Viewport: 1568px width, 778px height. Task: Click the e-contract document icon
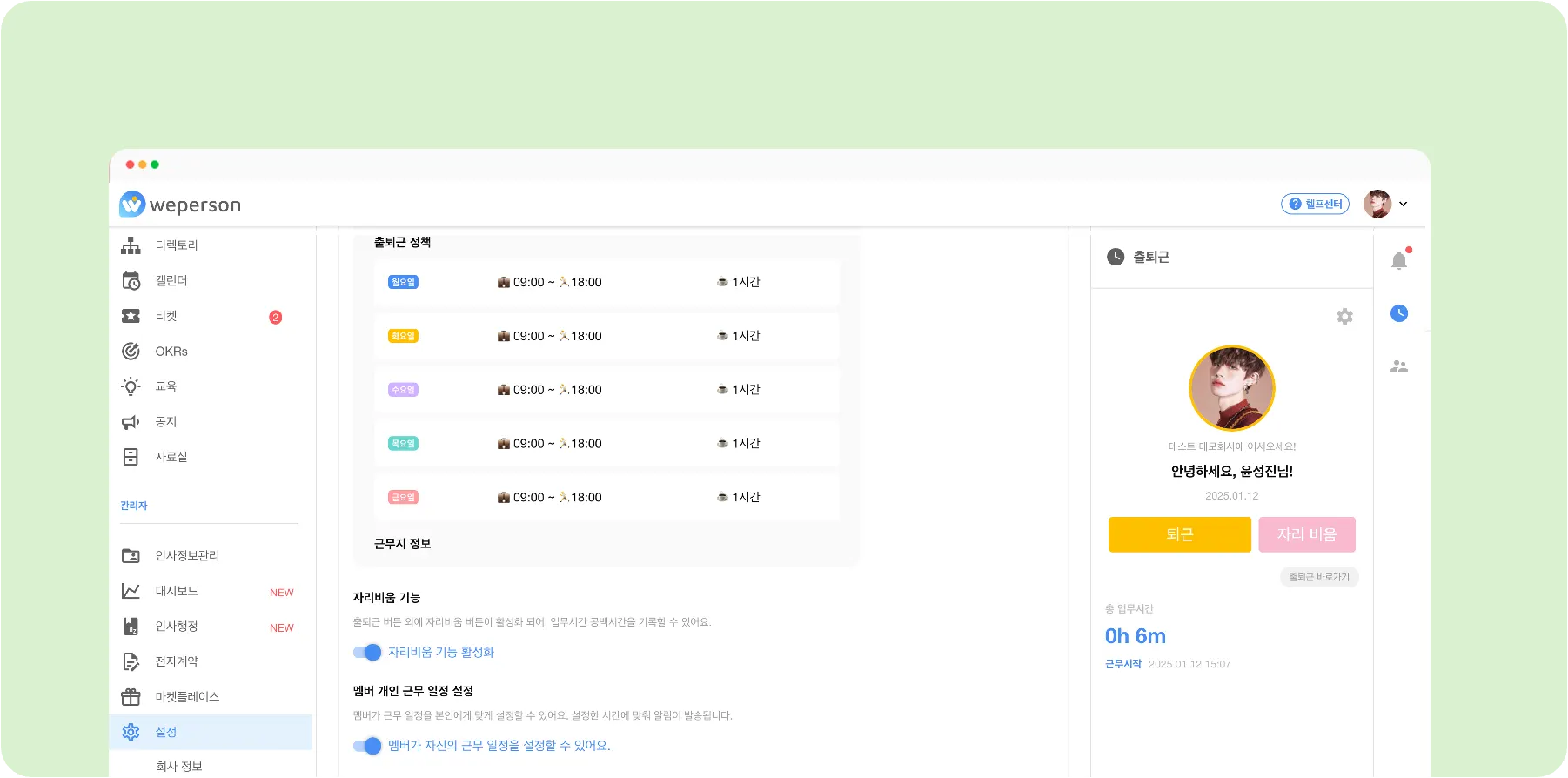[131, 662]
